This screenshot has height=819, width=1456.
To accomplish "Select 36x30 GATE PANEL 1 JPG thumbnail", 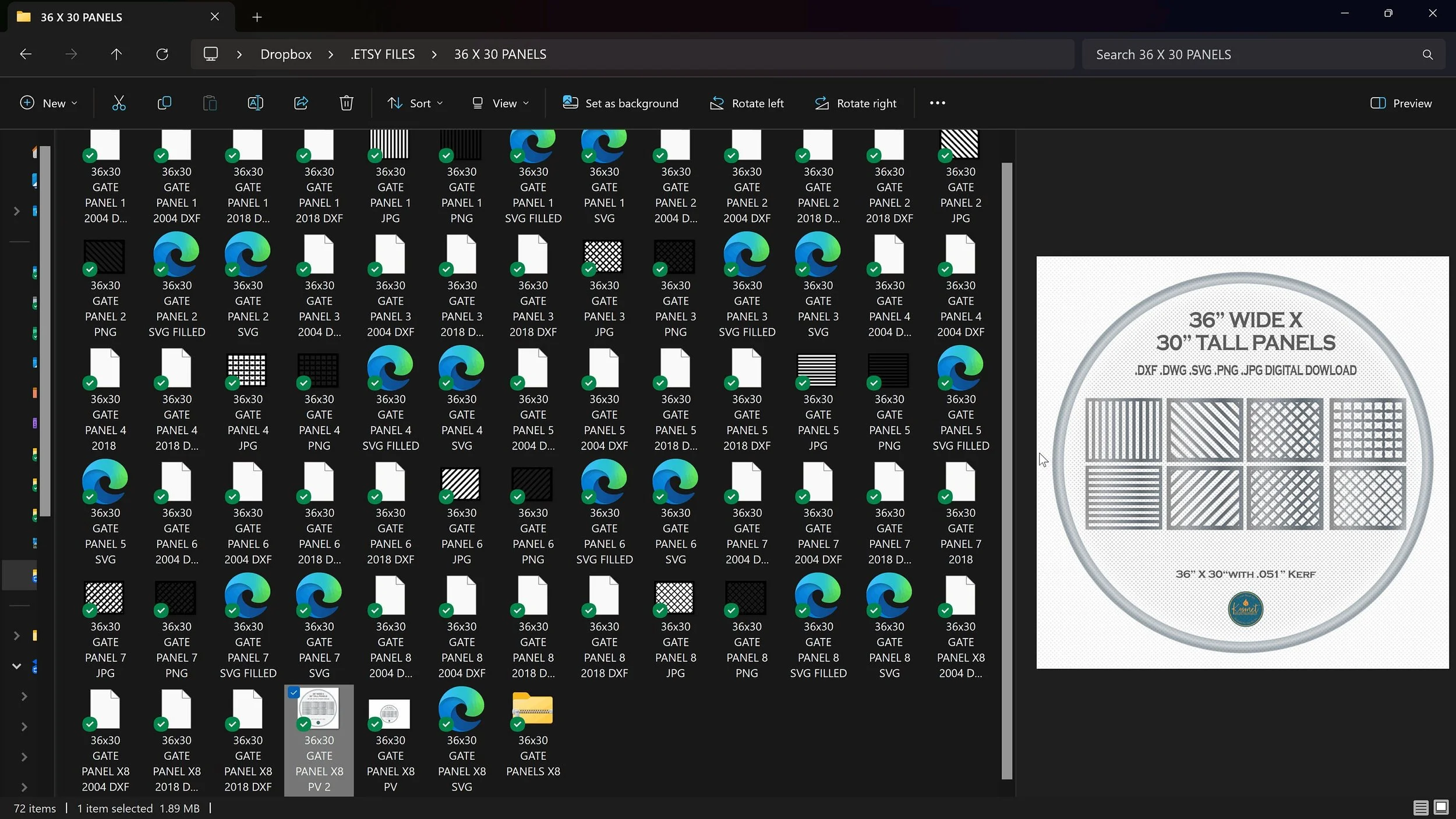I will click(x=390, y=144).
